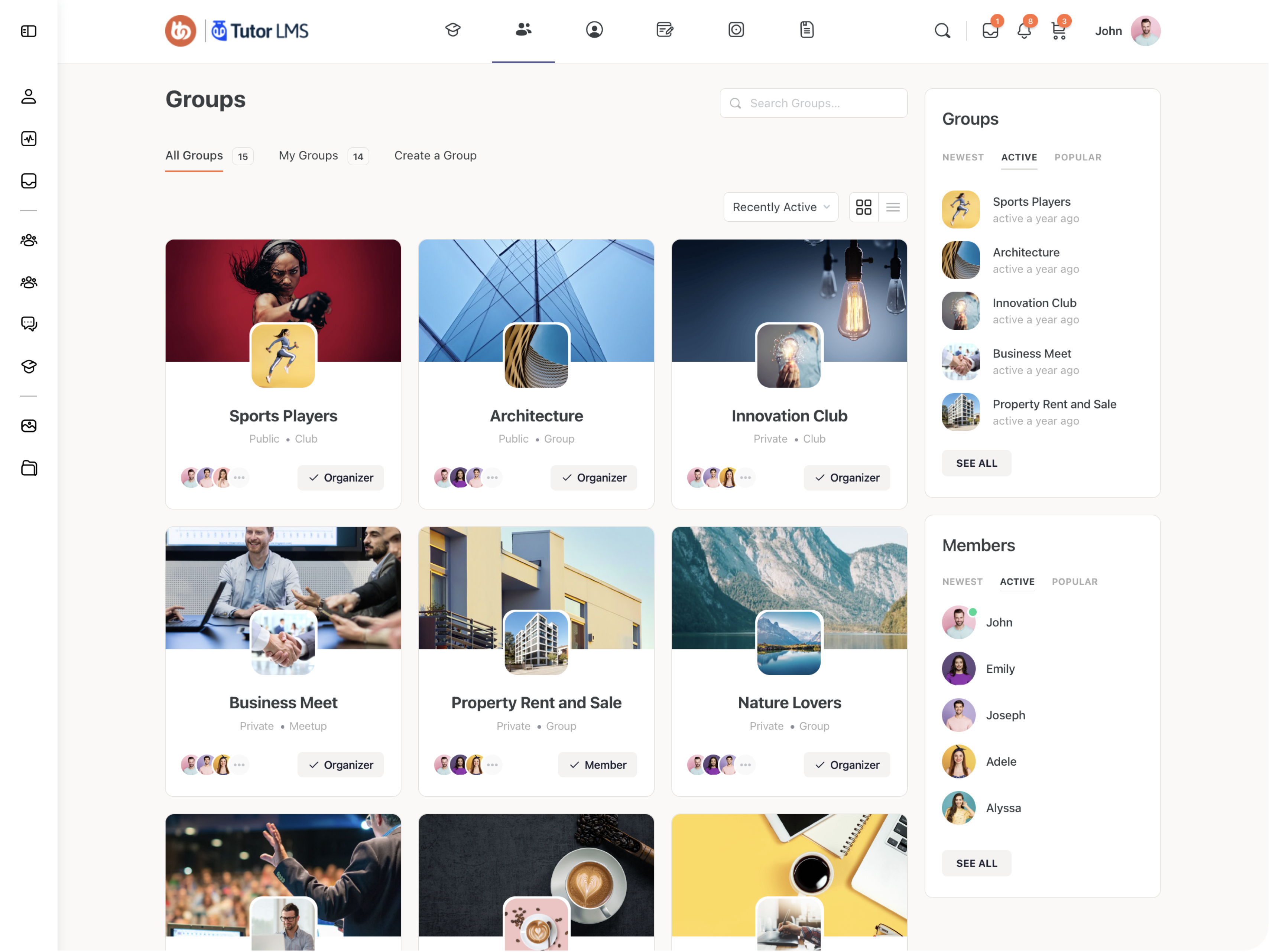Open the messages inbox icon showing 1 unread

(990, 32)
